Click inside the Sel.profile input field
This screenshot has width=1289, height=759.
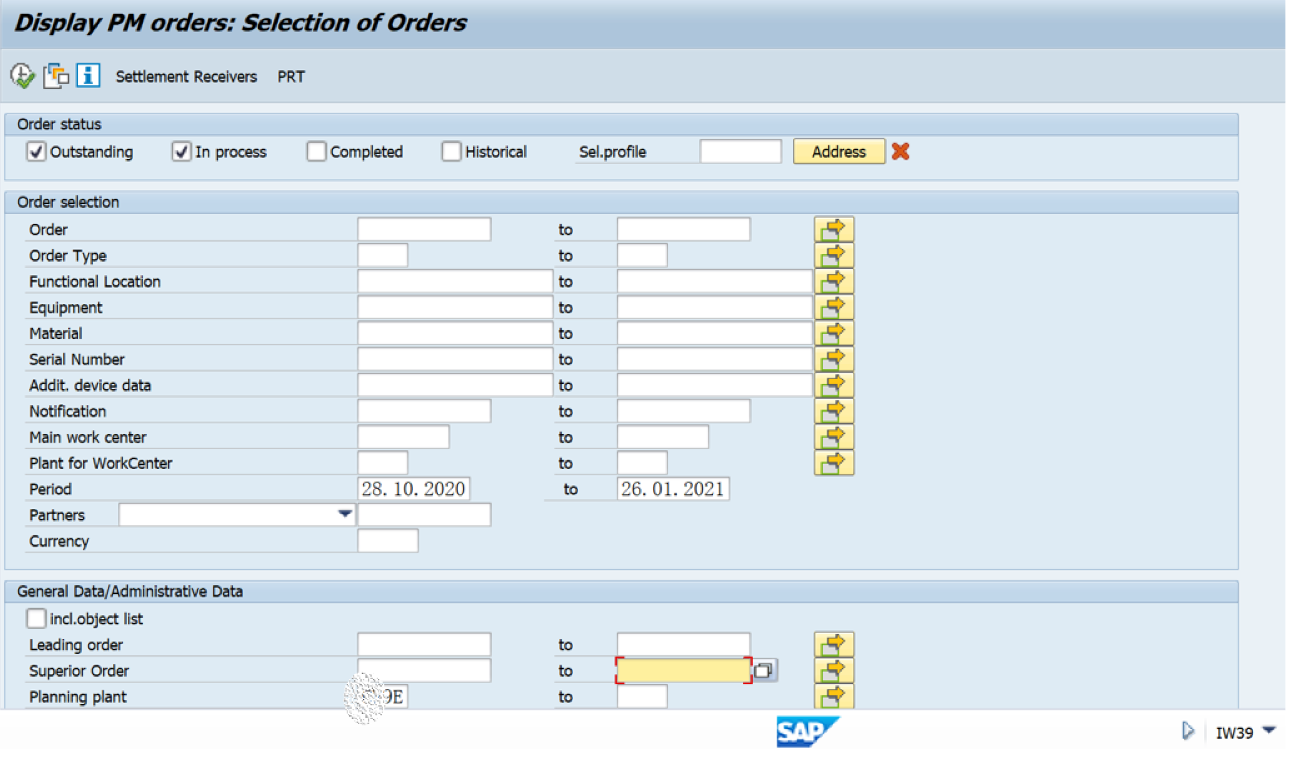pos(740,151)
